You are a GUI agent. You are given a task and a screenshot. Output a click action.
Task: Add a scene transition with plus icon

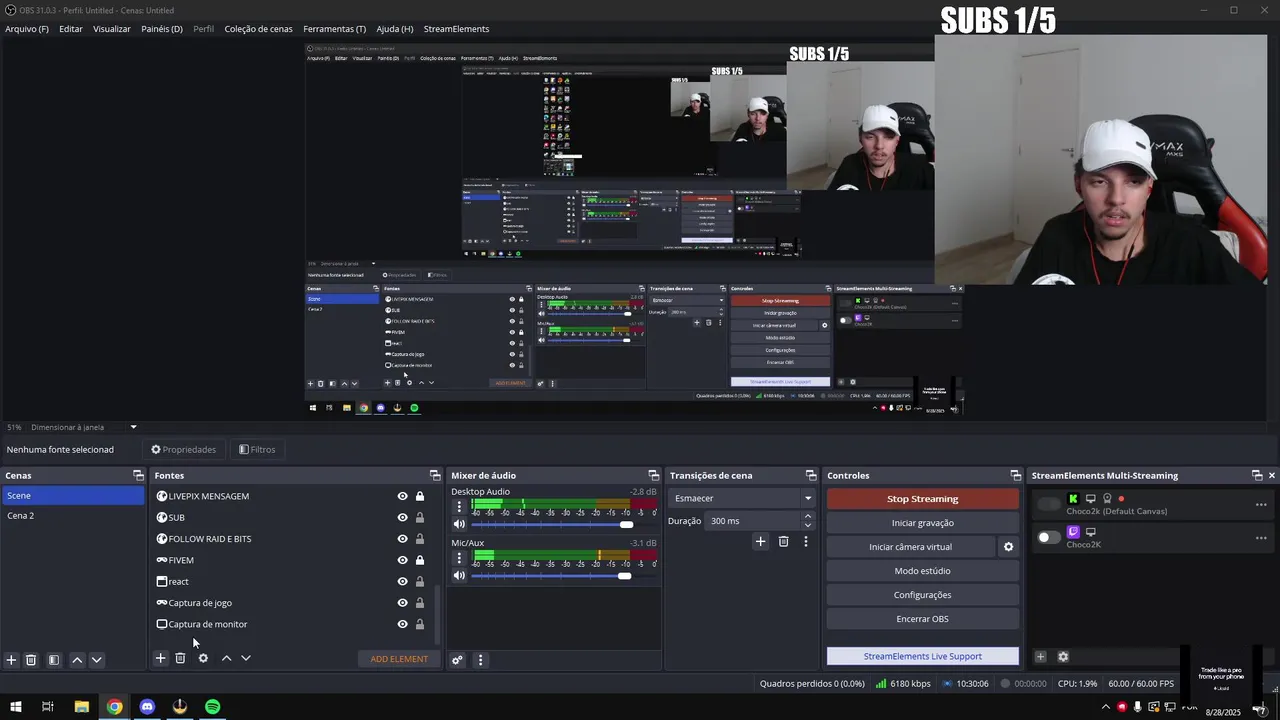[x=760, y=541]
